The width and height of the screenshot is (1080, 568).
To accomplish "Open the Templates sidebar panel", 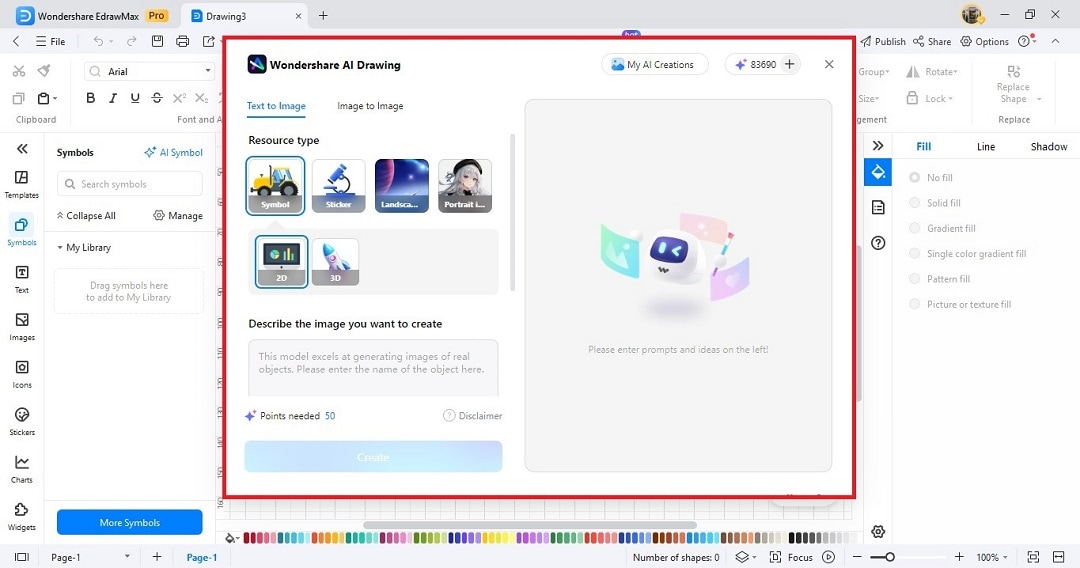I will (21, 185).
